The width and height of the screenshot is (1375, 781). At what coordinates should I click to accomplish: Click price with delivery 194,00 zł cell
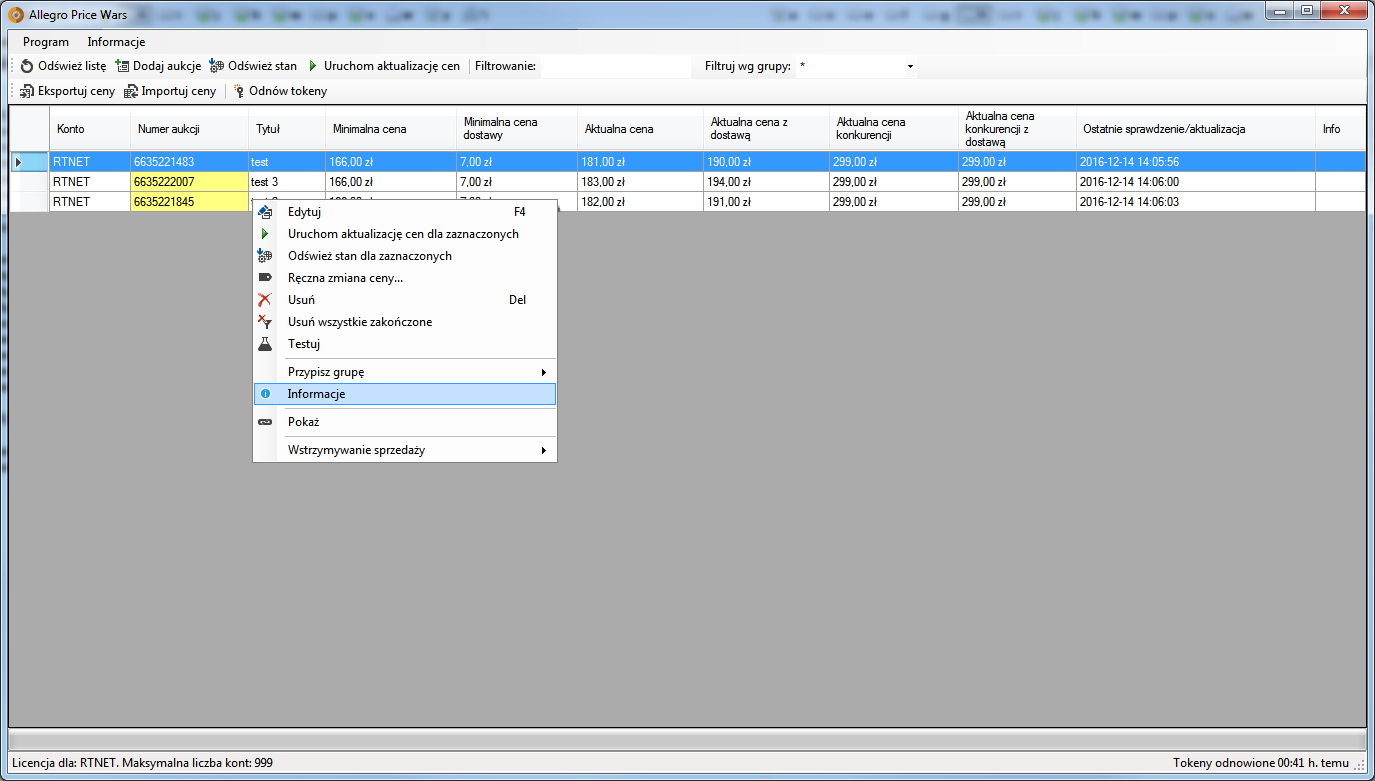tap(766, 182)
